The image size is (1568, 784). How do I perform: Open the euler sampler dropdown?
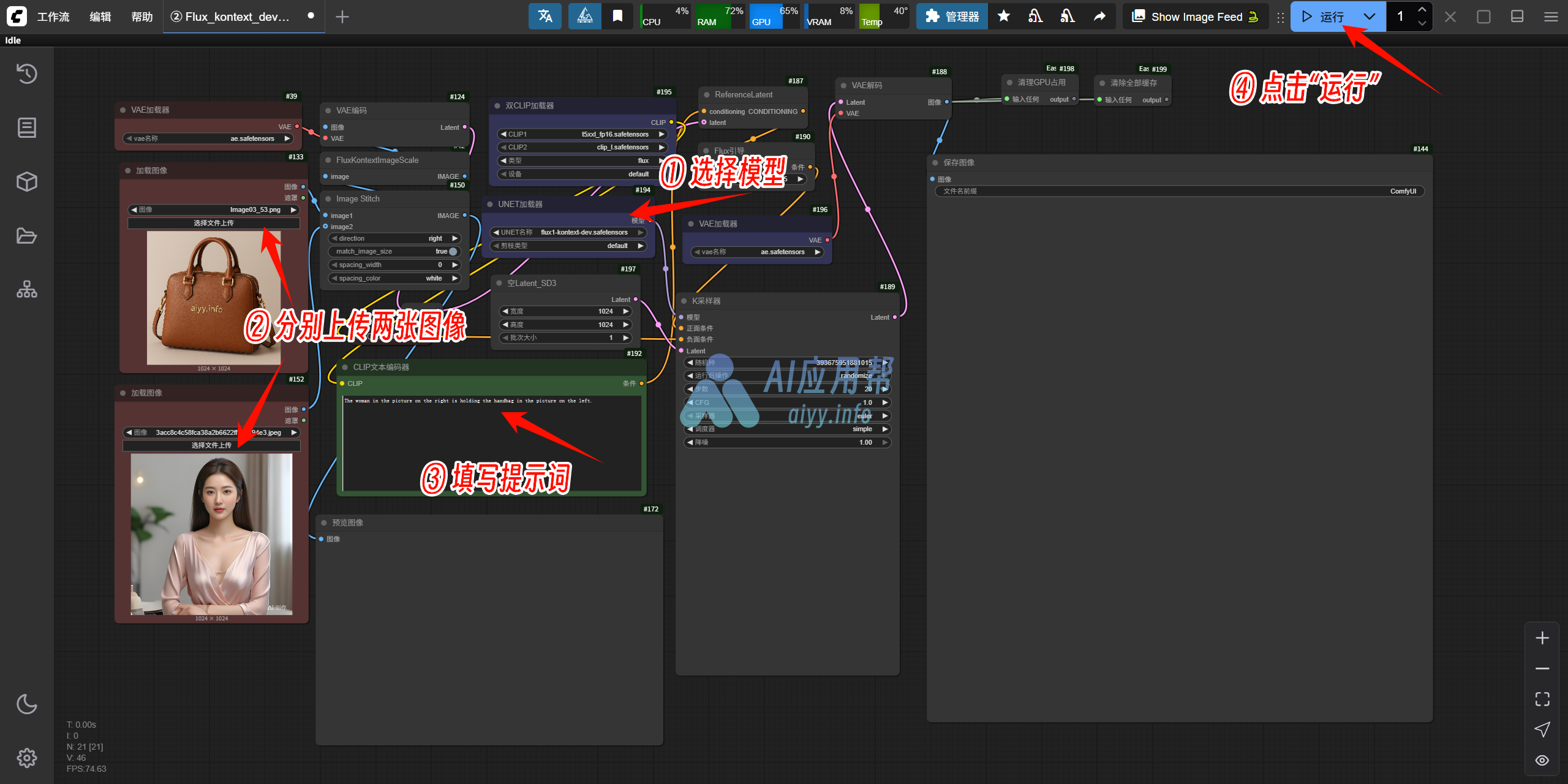(x=787, y=416)
